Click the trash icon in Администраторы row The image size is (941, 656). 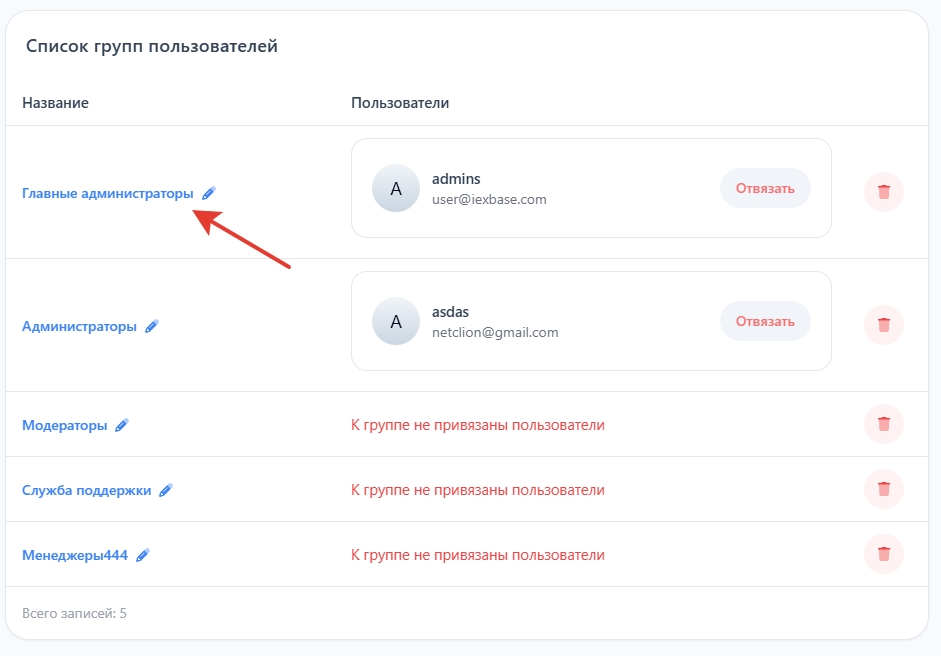pyautogui.click(x=883, y=325)
